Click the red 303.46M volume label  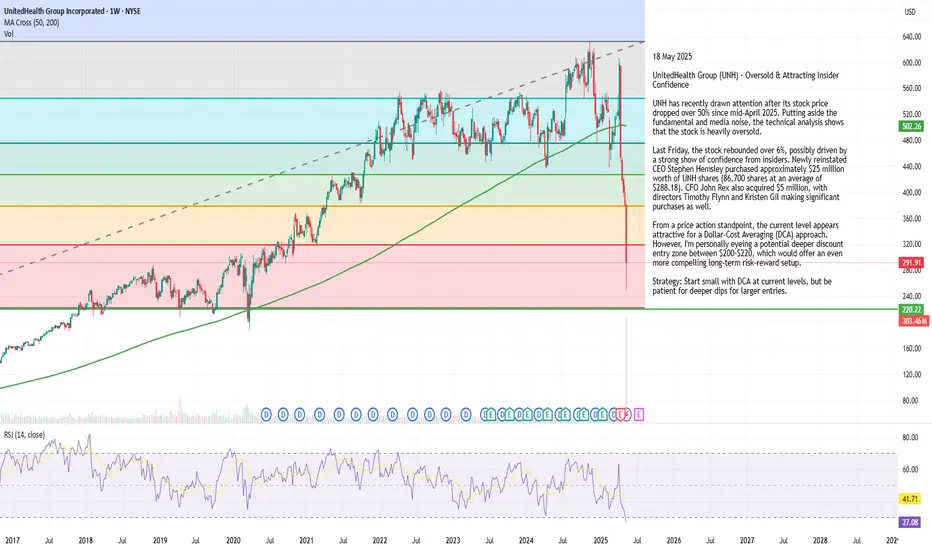coord(914,321)
